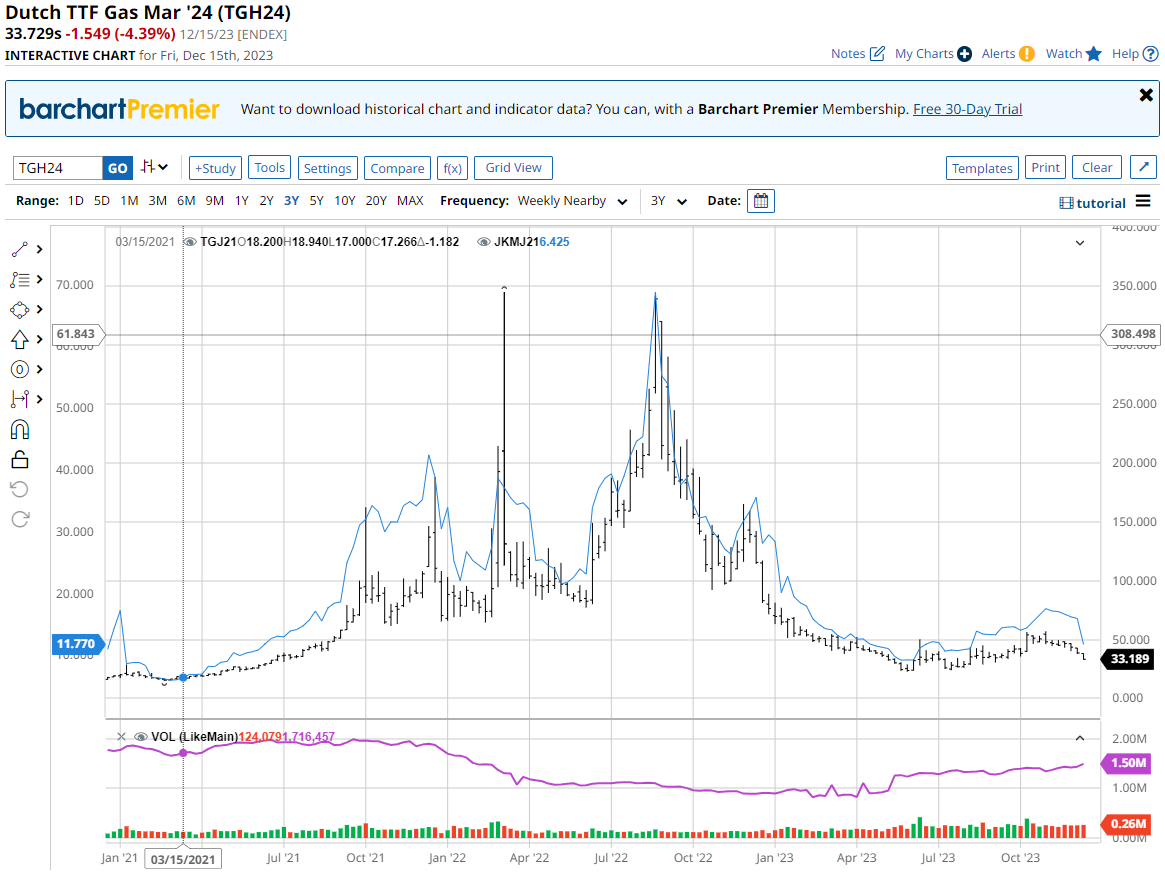Click the TGH24 symbol input field
1165x894 pixels.
coord(58,168)
